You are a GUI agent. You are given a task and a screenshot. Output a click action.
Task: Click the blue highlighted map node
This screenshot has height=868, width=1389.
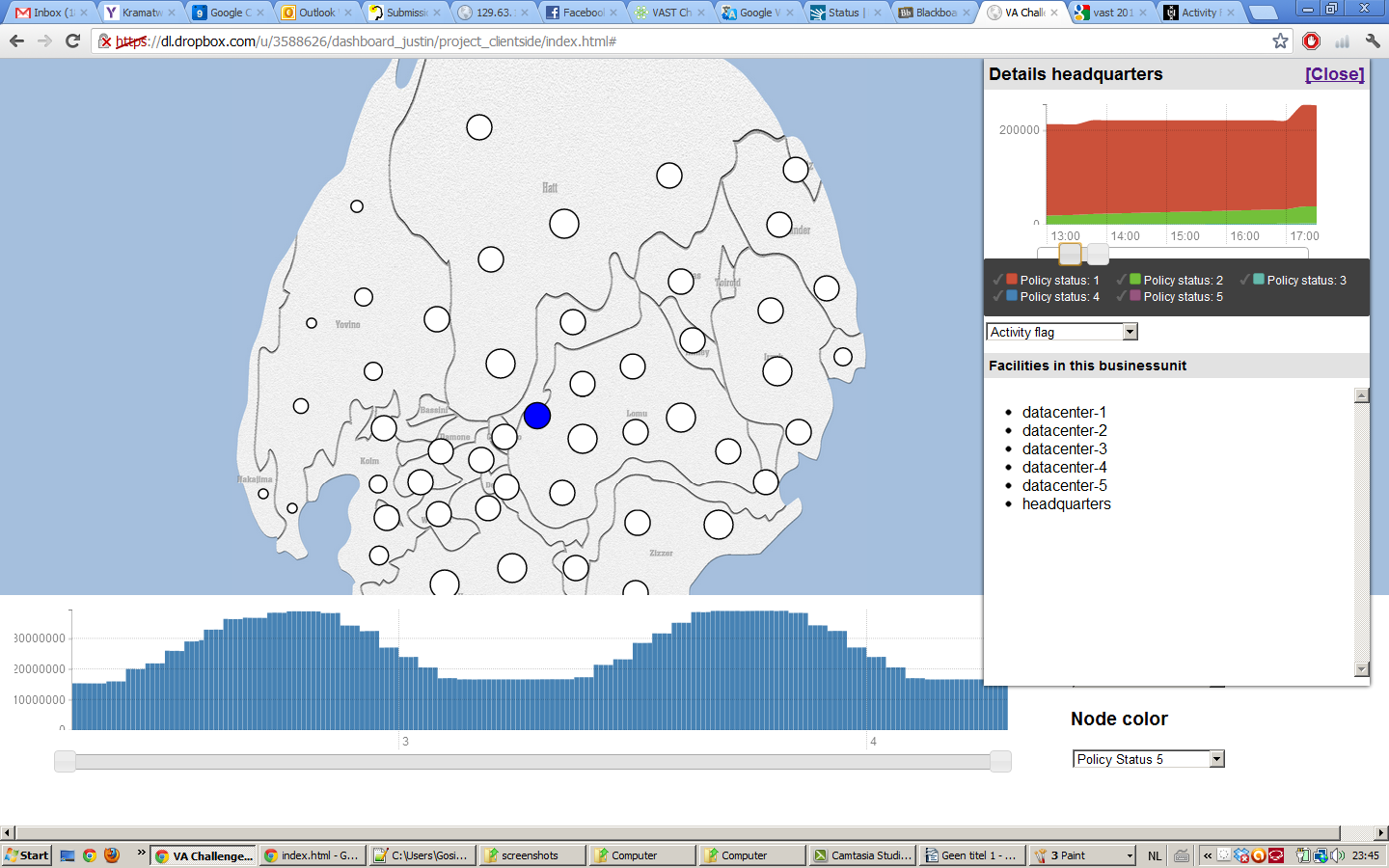[x=537, y=416]
